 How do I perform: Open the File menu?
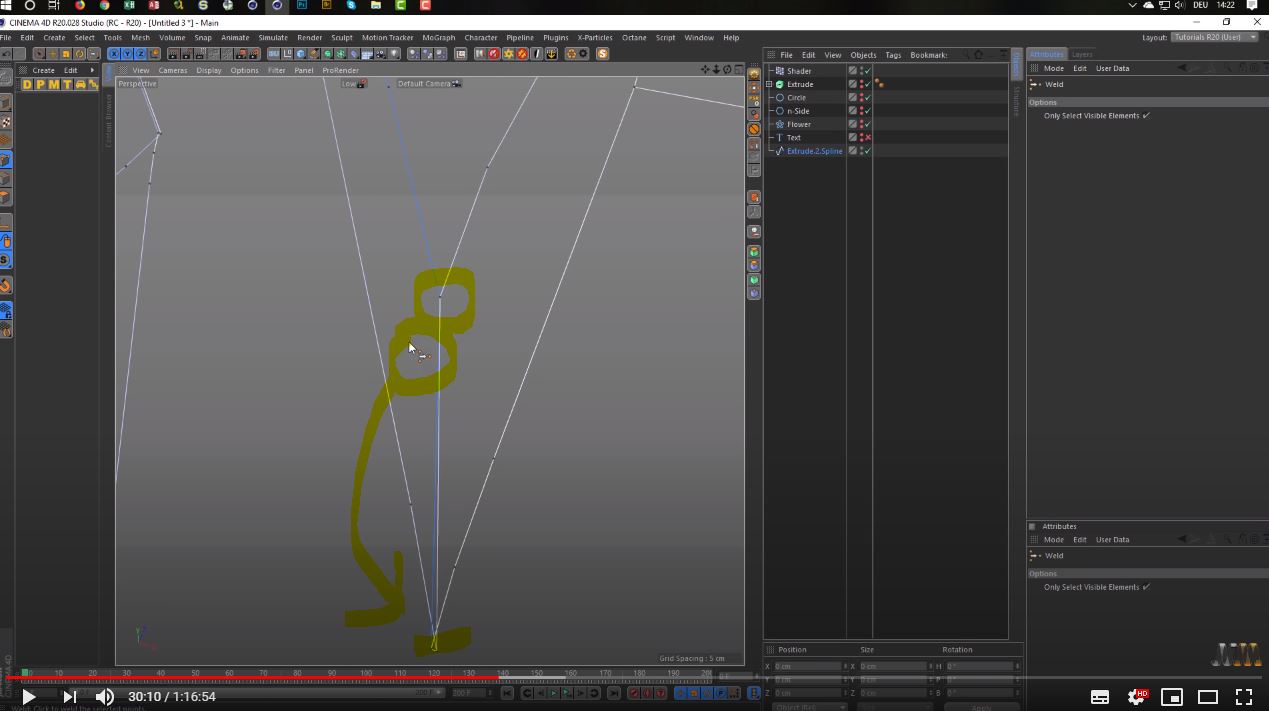click(6, 38)
